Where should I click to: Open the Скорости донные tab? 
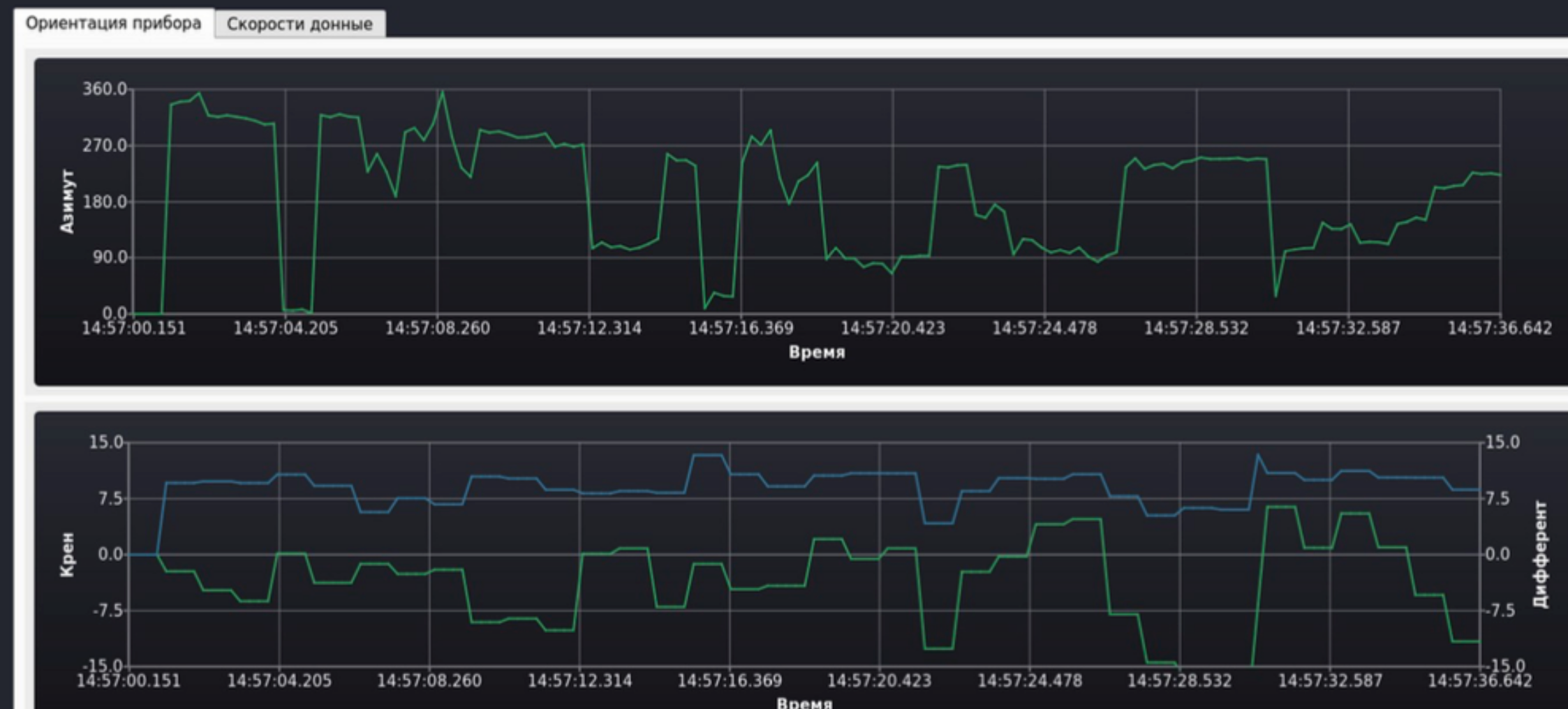tap(299, 24)
